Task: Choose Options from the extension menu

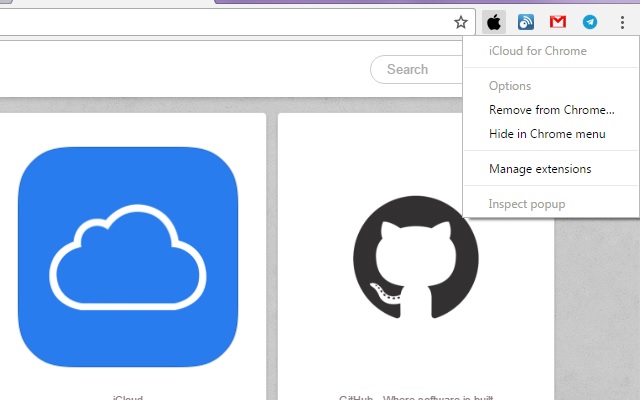Action: pos(551,86)
